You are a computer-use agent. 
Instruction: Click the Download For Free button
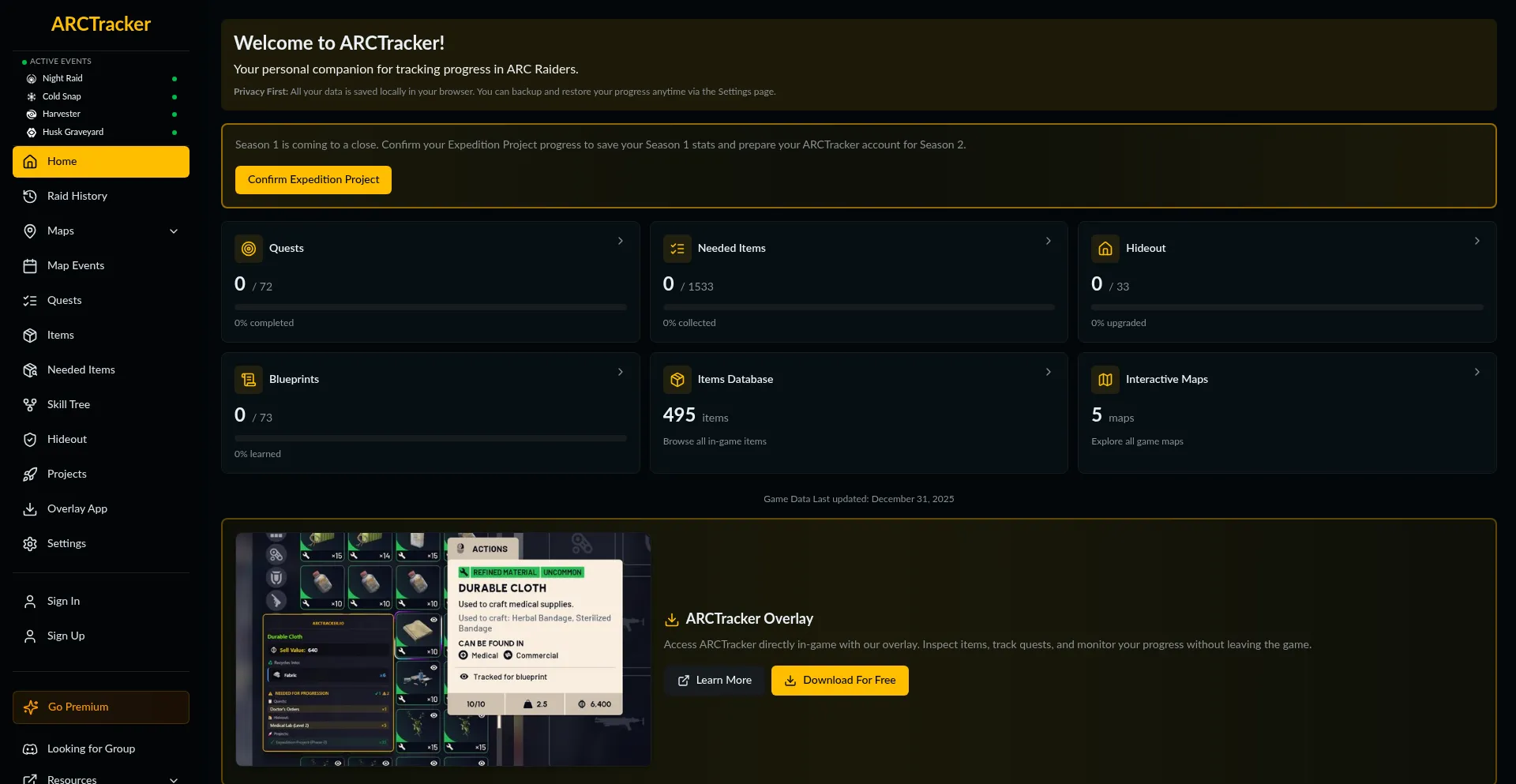[x=839, y=680]
